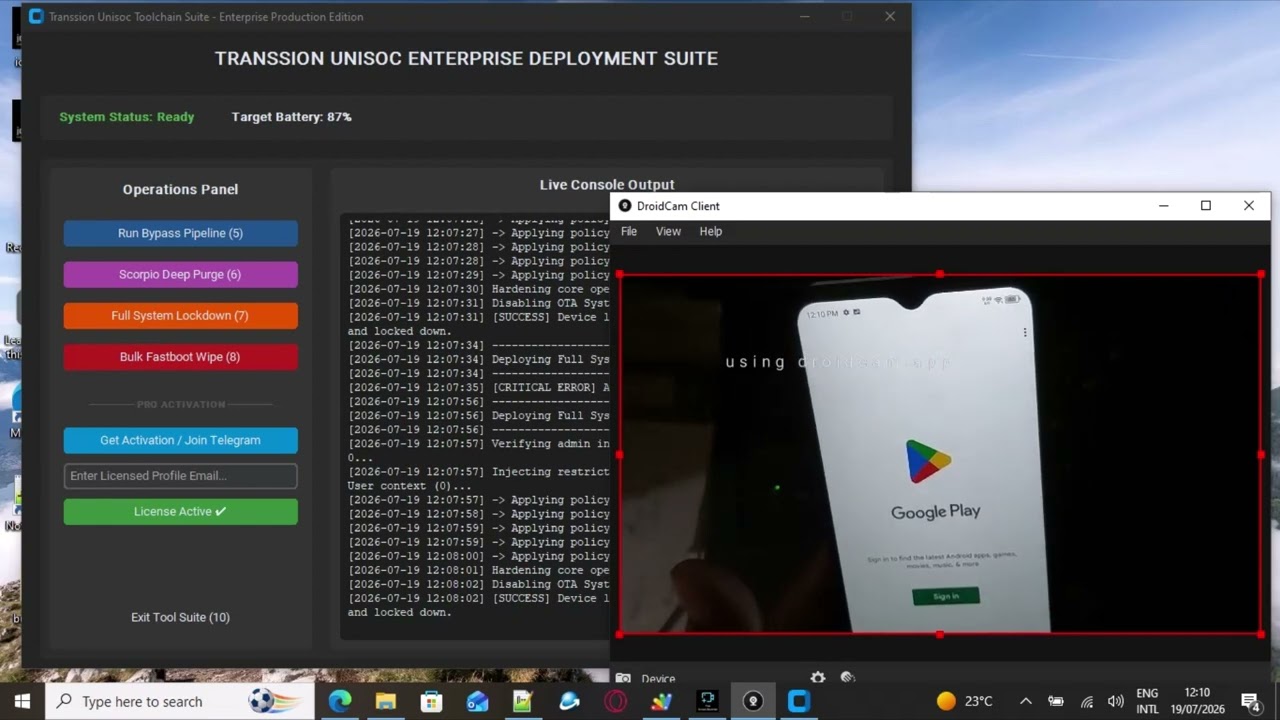This screenshot has width=1280, height=720.
Task: Switch to DroidCam Client taskbar icon
Action: (x=753, y=701)
